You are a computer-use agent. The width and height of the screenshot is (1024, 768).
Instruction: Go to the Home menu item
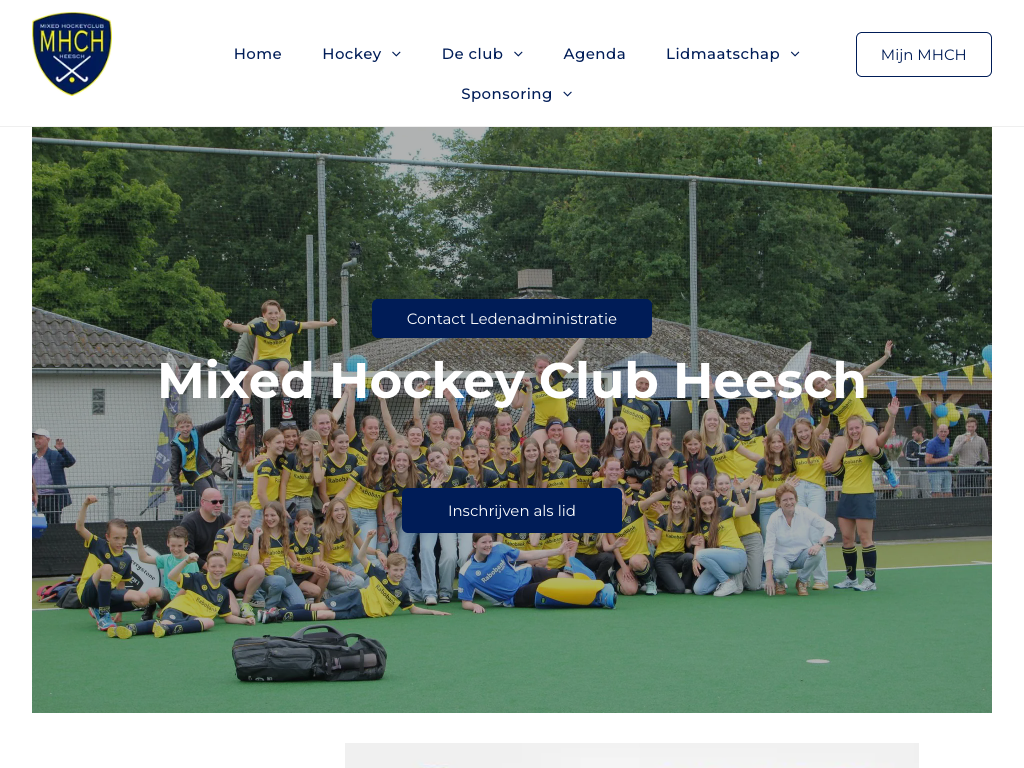[x=258, y=54]
